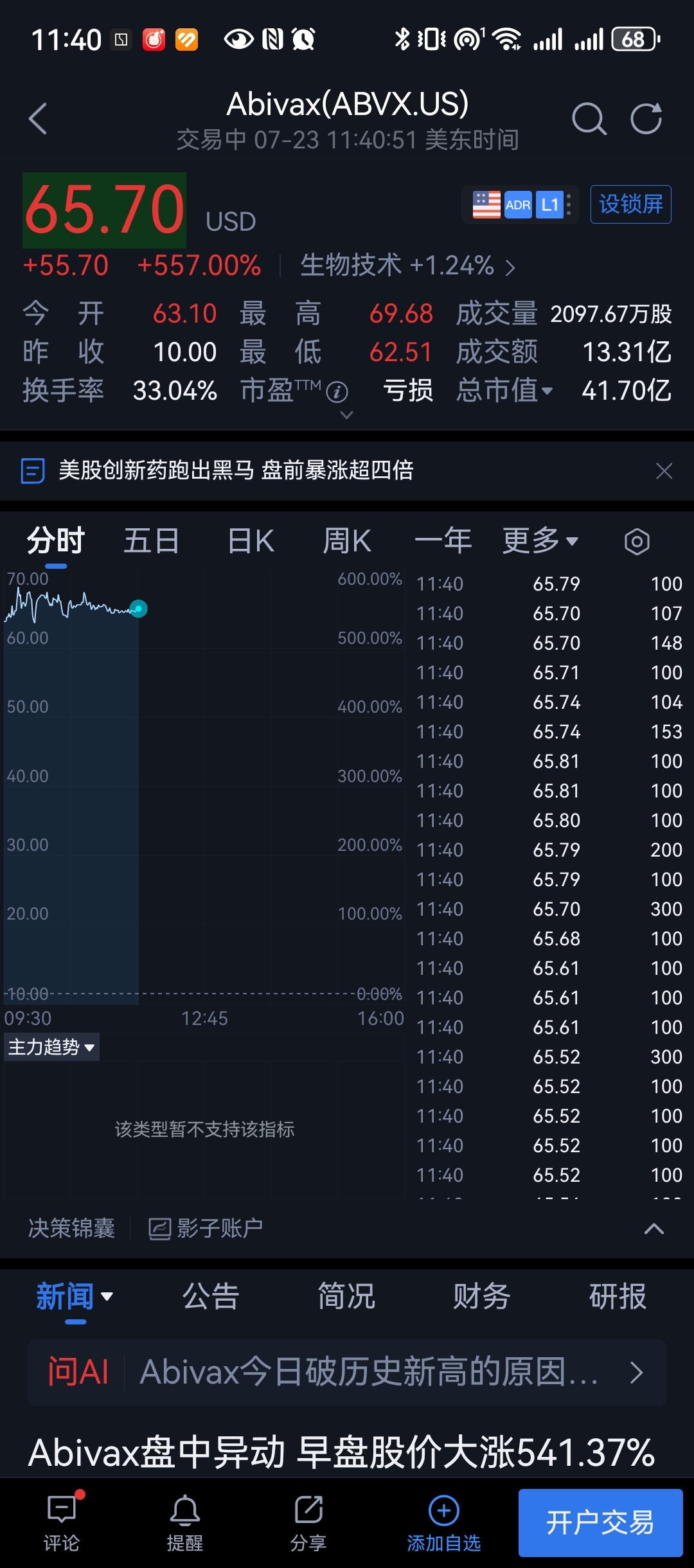Screen dimensions: 694x1568
Task: Refresh quote with the circular arrow icon
Action: pyautogui.click(x=646, y=118)
